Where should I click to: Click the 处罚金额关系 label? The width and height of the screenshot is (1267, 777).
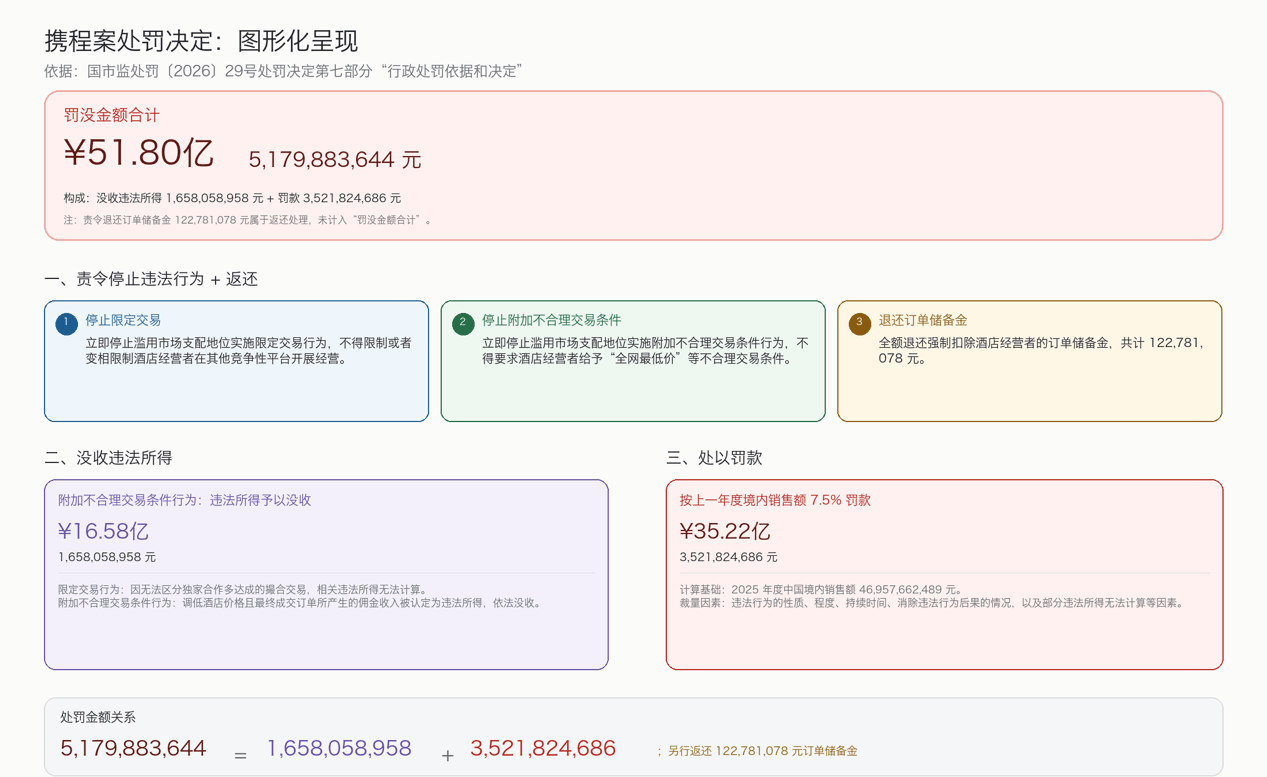[x=98, y=717]
